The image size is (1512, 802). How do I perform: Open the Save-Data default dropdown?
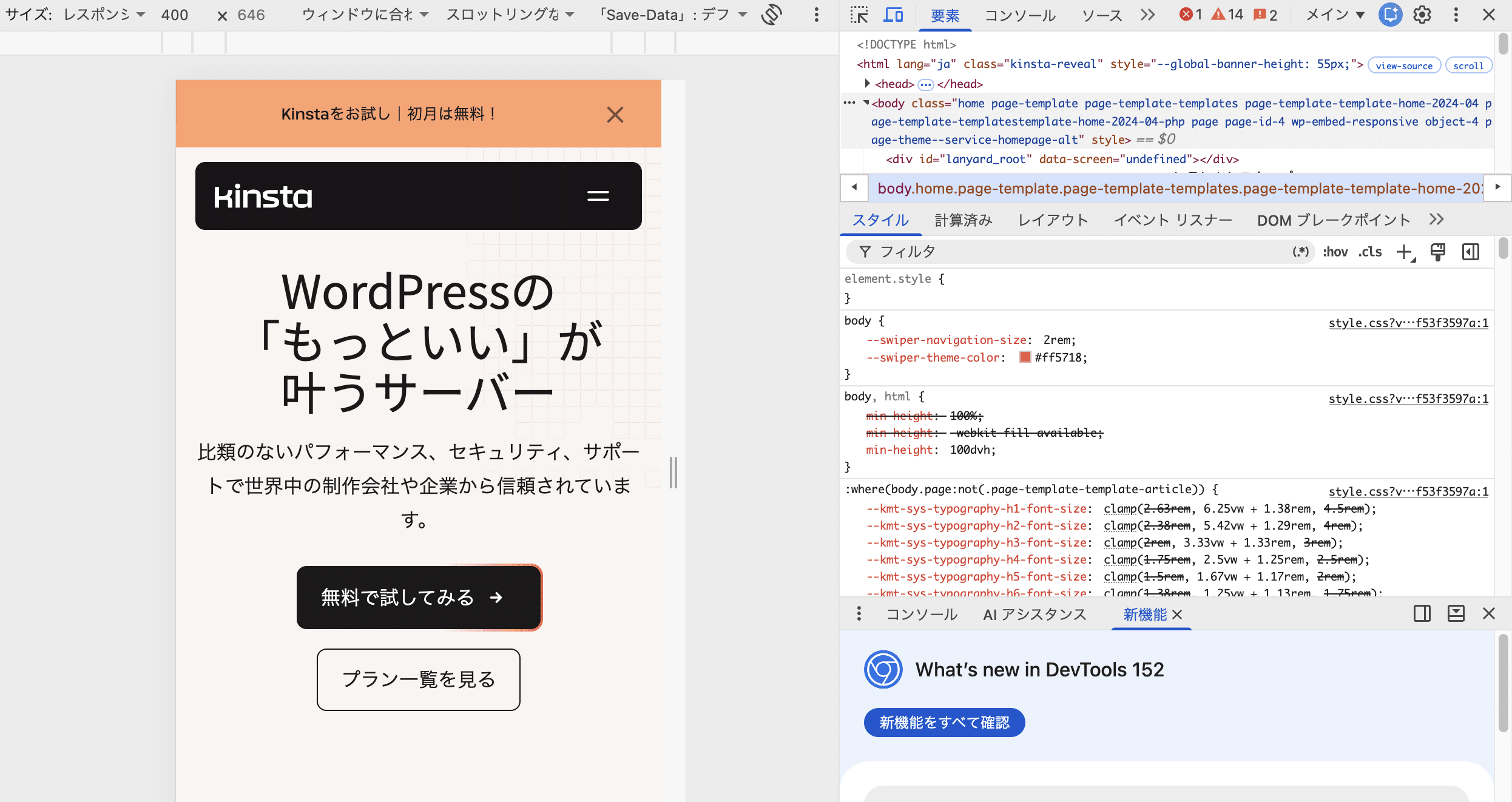pos(671,15)
